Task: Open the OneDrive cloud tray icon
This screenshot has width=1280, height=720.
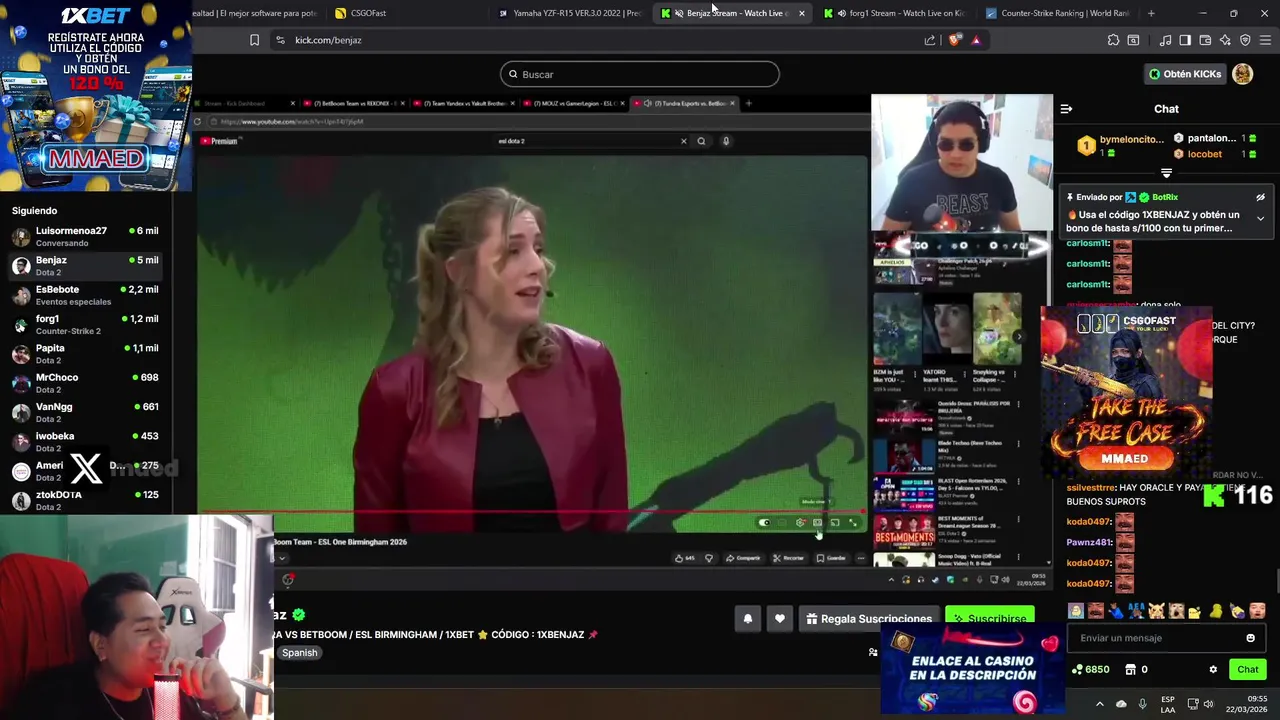Action: point(1121,704)
